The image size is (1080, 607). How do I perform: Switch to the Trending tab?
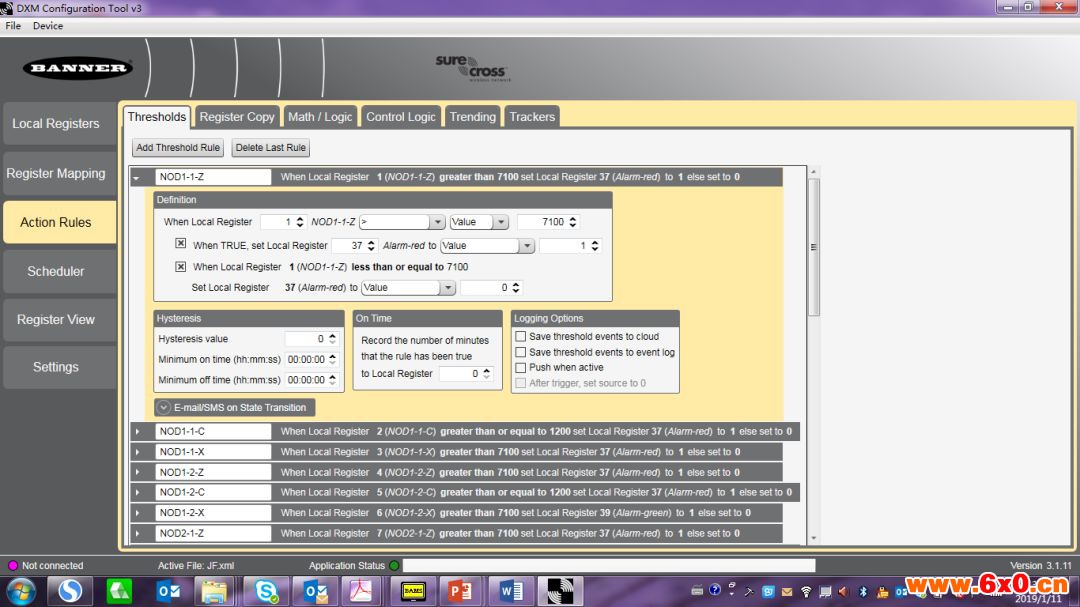click(472, 116)
